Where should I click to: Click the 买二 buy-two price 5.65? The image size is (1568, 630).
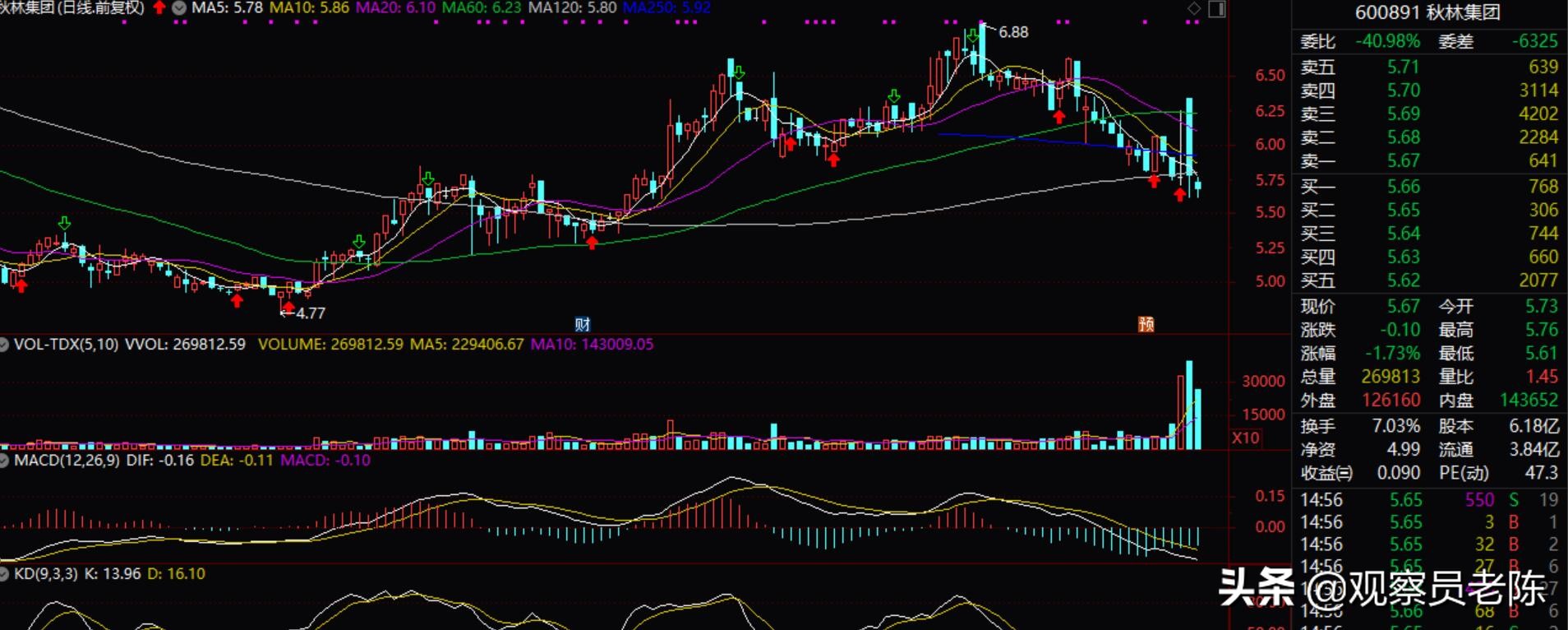click(x=1404, y=211)
